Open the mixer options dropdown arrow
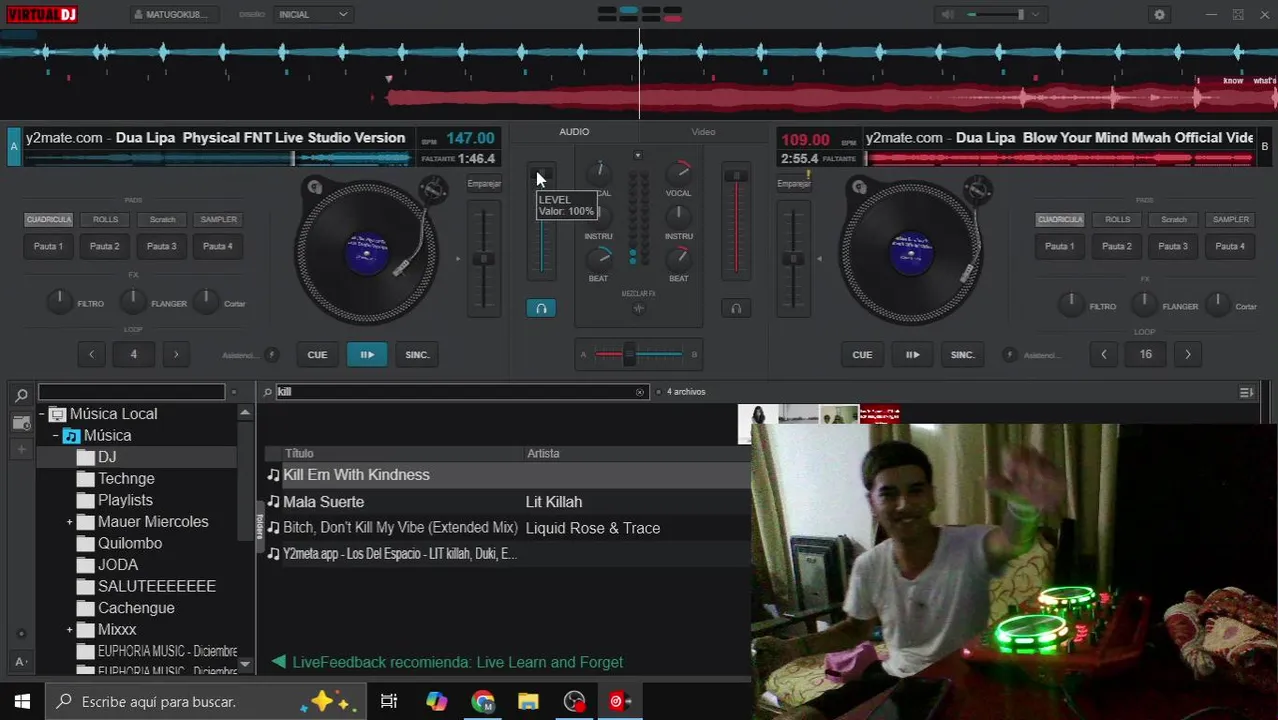The height and width of the screenshot is (720, 1278). click(638, 155)
